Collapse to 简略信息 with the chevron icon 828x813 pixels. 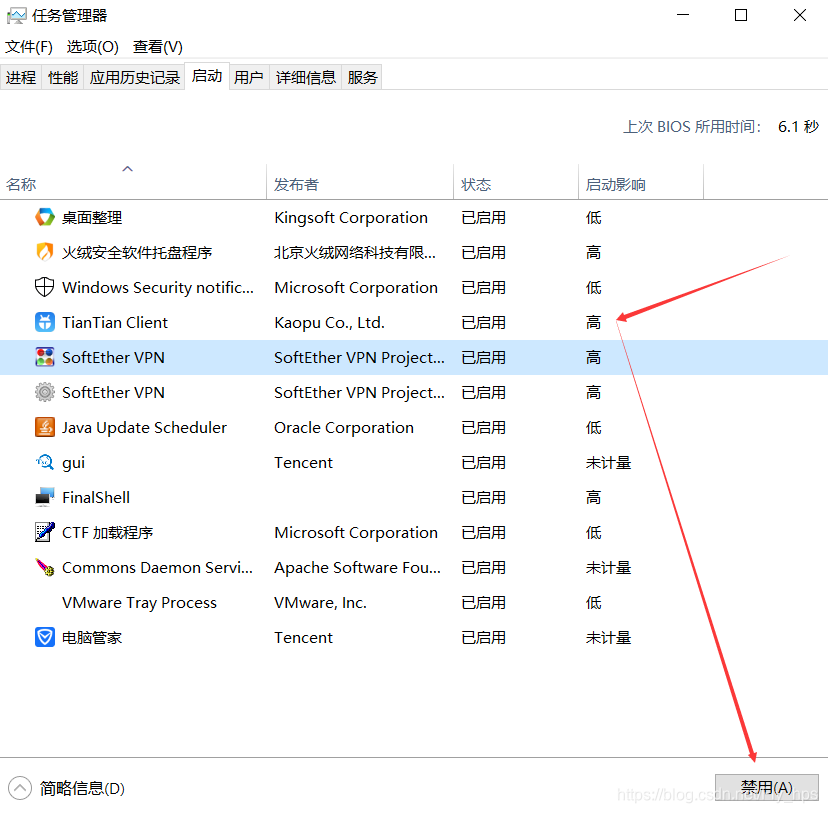click(x=20, y=788)
